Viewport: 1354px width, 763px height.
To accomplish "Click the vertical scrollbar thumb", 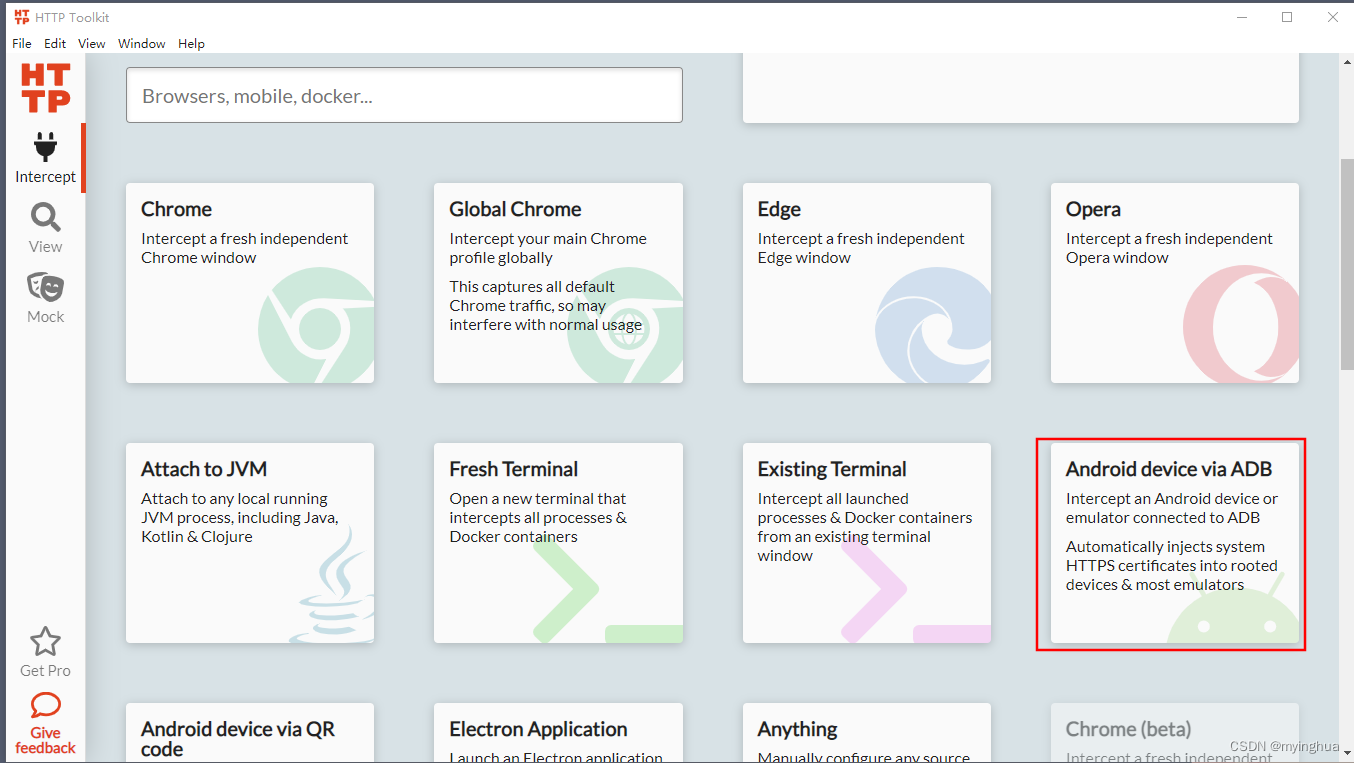I will coord(1346,263).
